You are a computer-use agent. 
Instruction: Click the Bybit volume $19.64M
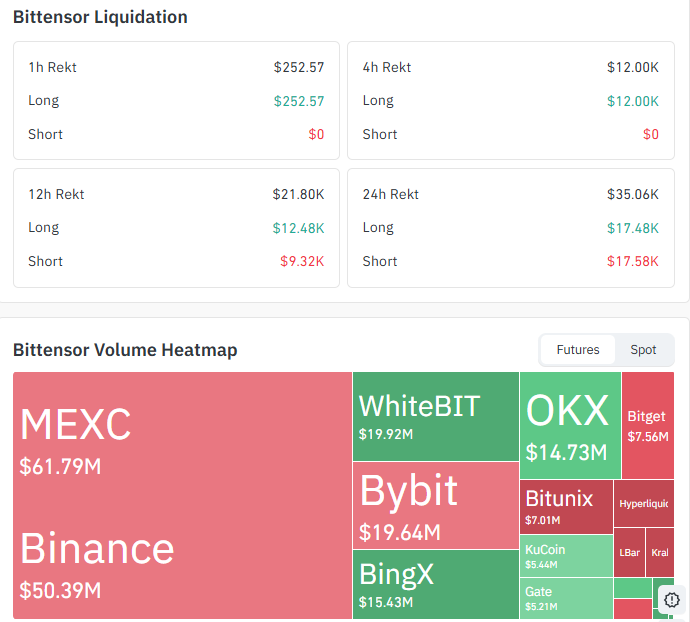(400, 532)
